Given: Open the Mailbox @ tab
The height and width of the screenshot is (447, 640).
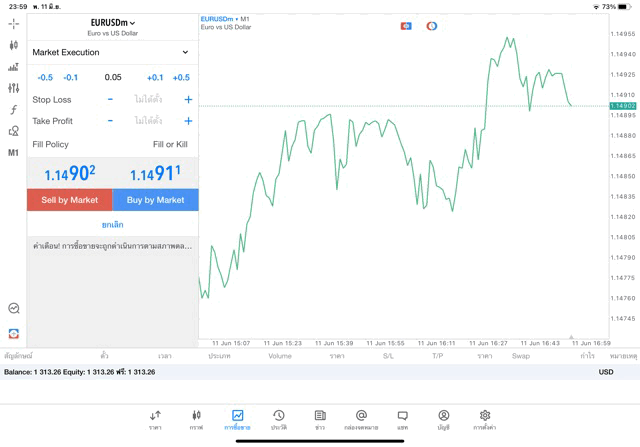Looking at the screenshot, I should pos(361,419).
